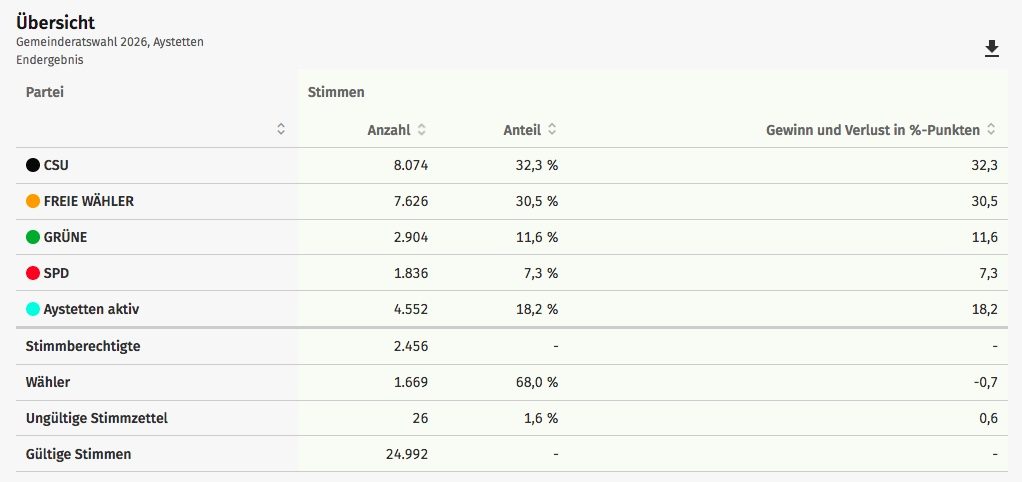Click the Anzahl column header
Image resolution: width=1022 pixels, height=482 pixels.
click(x=389, y=130)
